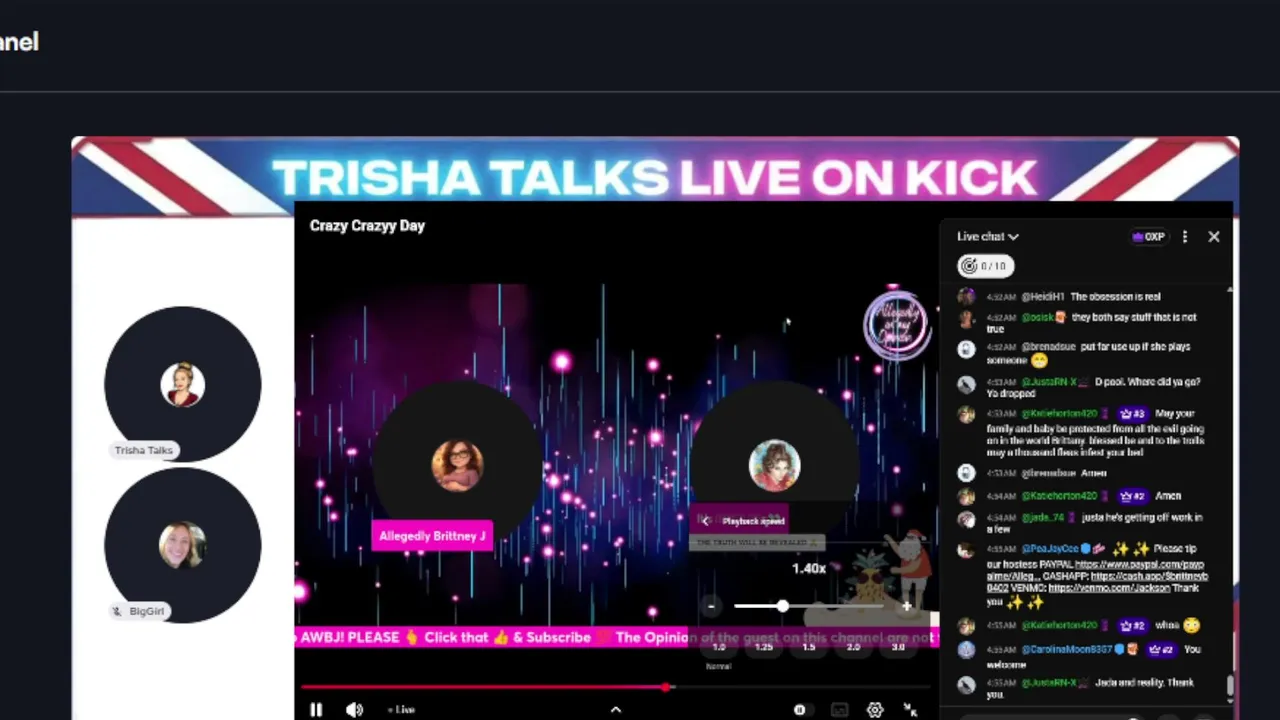The height and width of the screenshot is (720, 1280).
Task: Click the 1.40x speed value
Action: (x=809, y=568)
